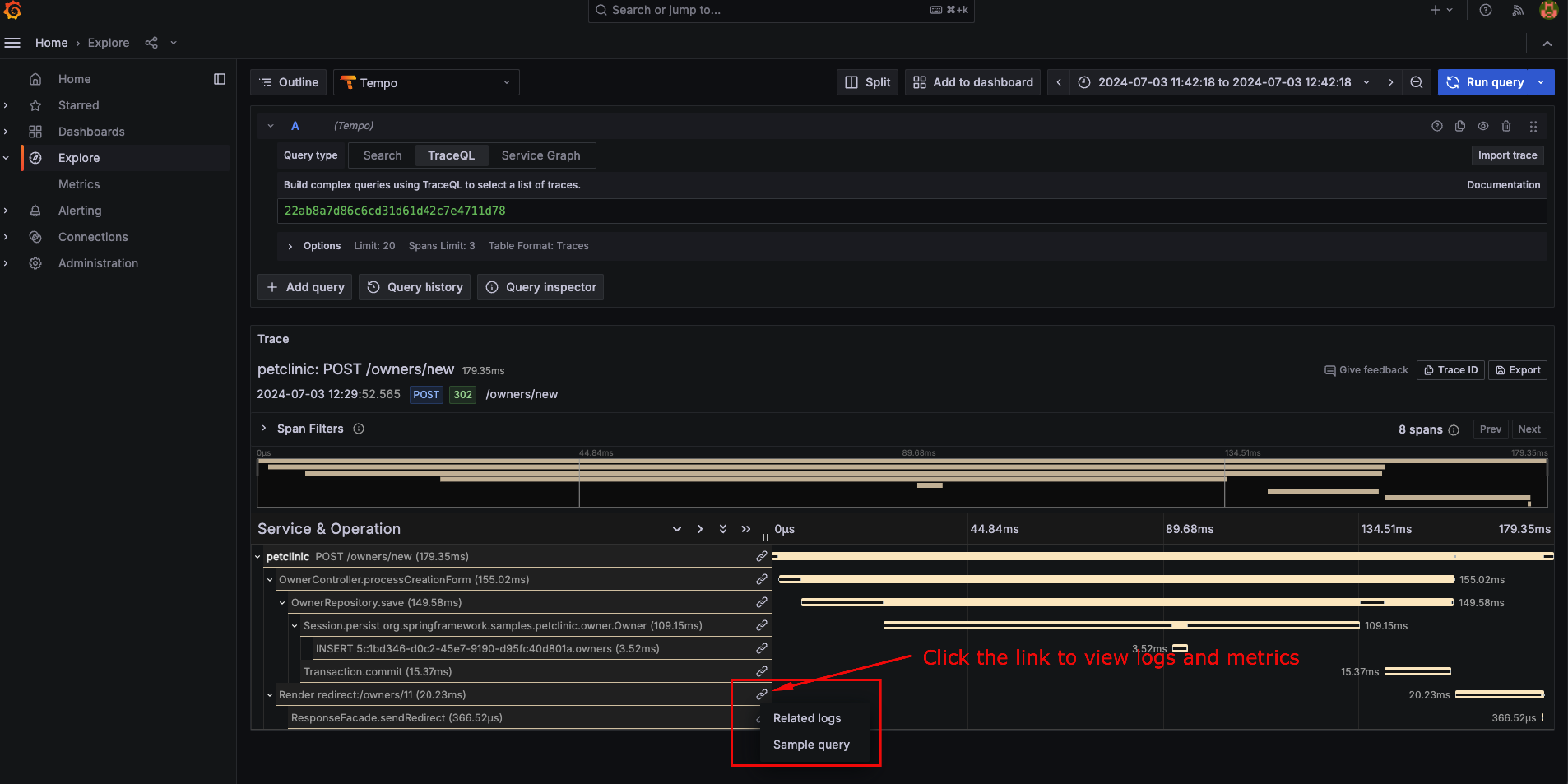The width and height of the screenshot is (1568, 784).
Task: Select Related logs from the popup menu
Action: click(806, 718)
